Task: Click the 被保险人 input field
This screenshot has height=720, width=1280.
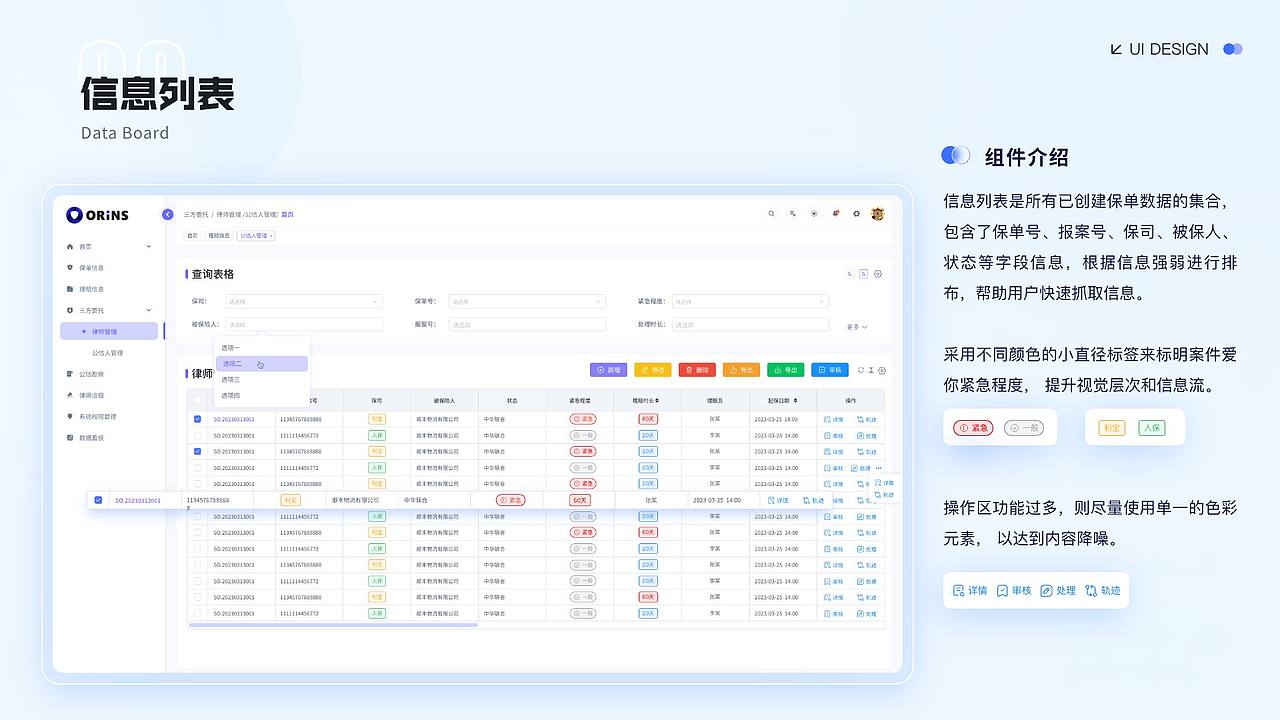Action: click(x=304, y=324)
